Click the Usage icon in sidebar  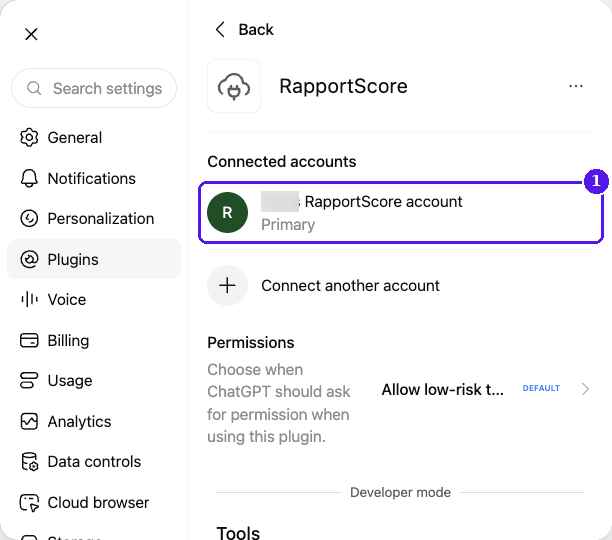29,380
